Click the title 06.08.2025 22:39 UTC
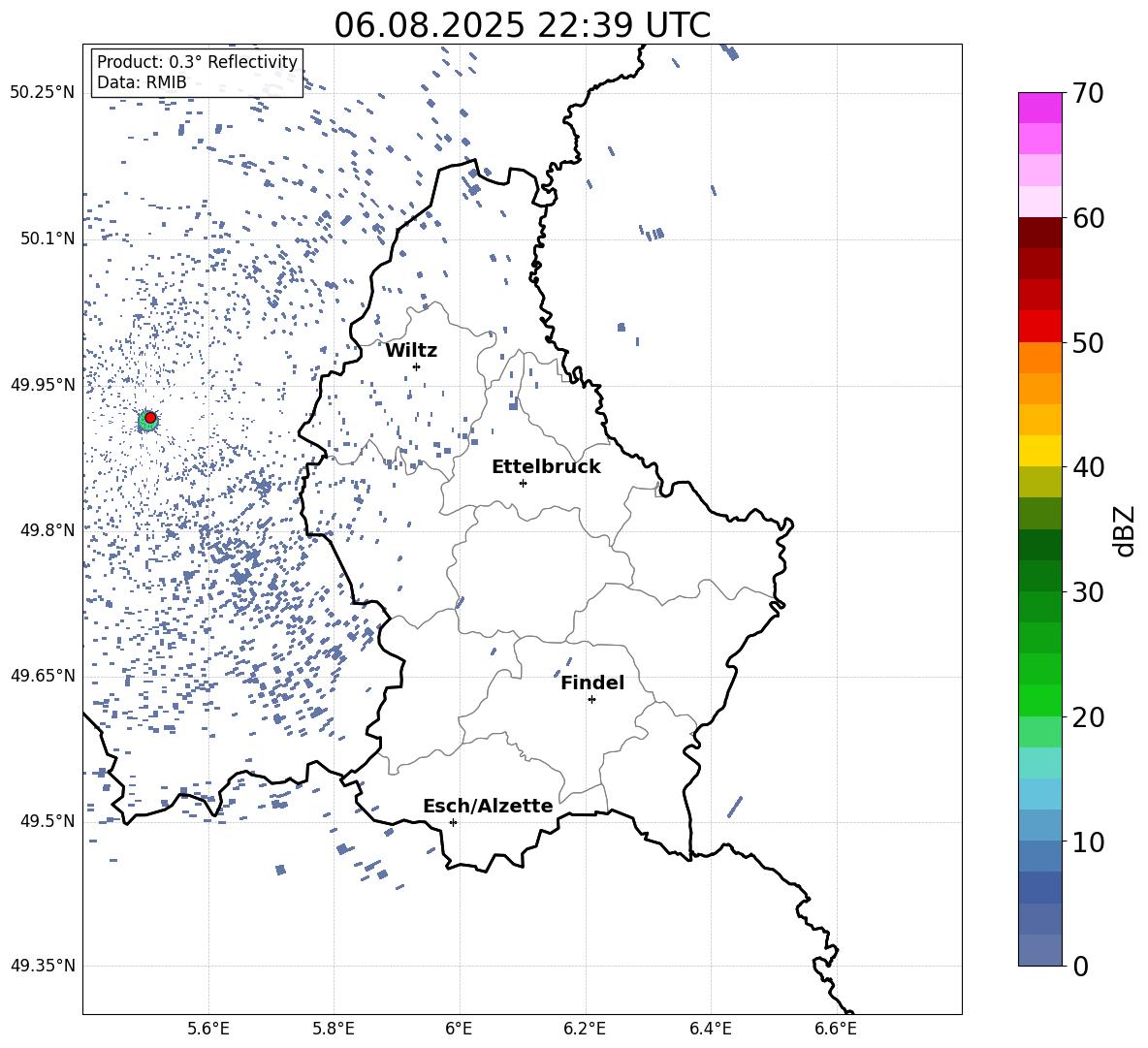1148x1048 pixels. (x=522, y=25)
